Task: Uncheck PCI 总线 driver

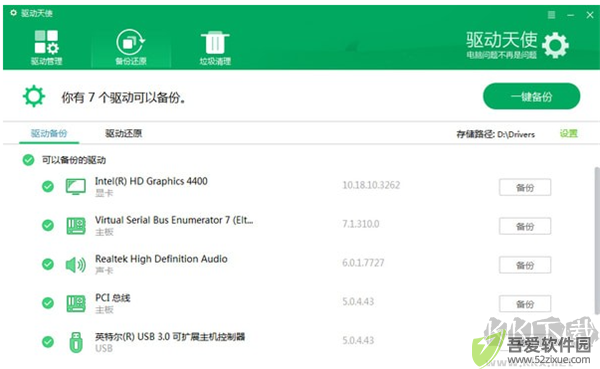Action: (x=48, y=303)
